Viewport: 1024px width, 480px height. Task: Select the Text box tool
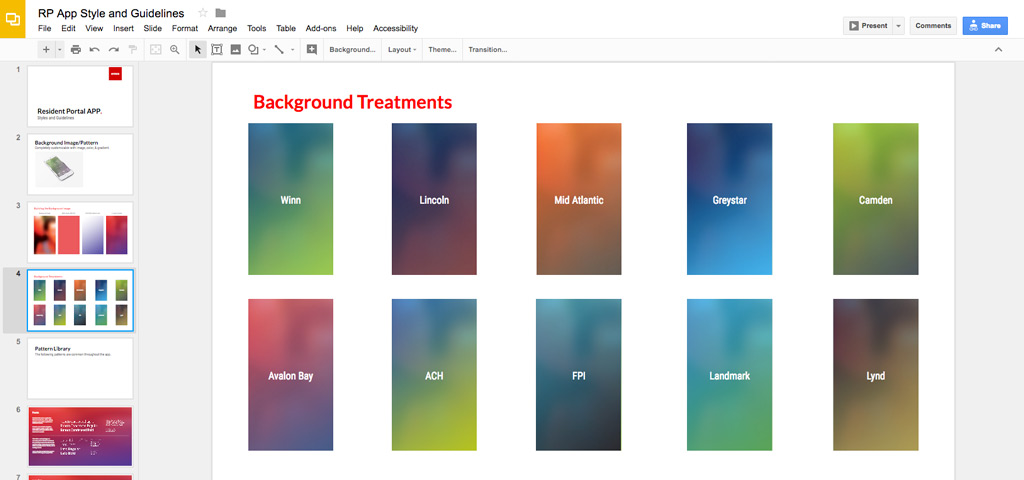217,50
